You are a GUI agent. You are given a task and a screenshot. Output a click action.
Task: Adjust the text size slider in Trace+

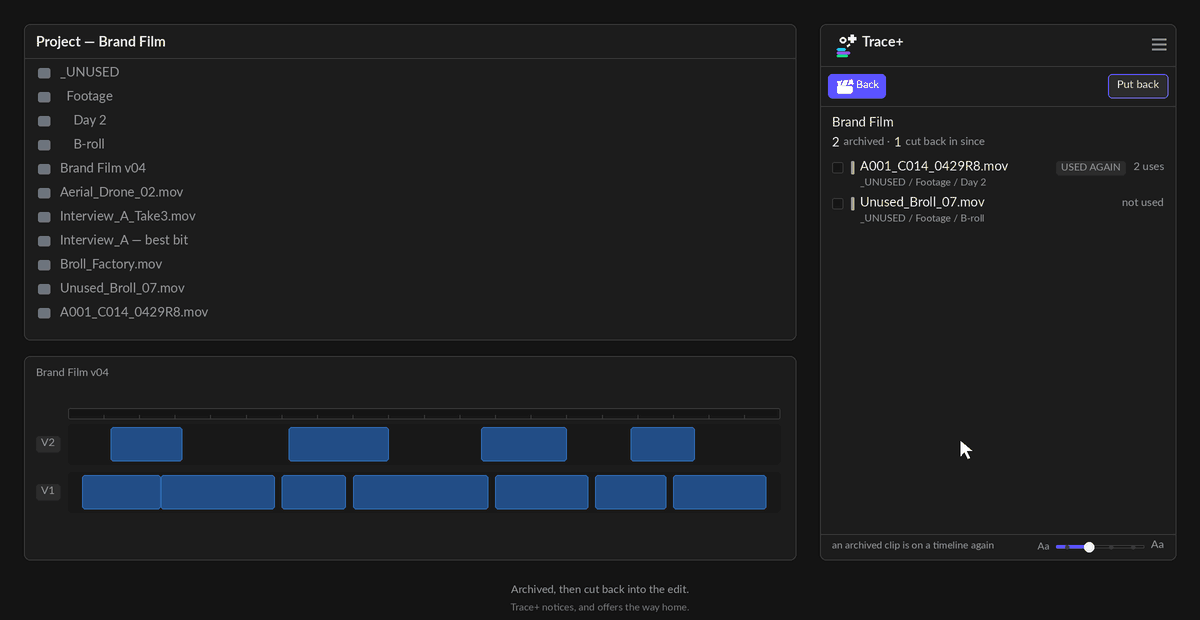[x=1100, y=547]
